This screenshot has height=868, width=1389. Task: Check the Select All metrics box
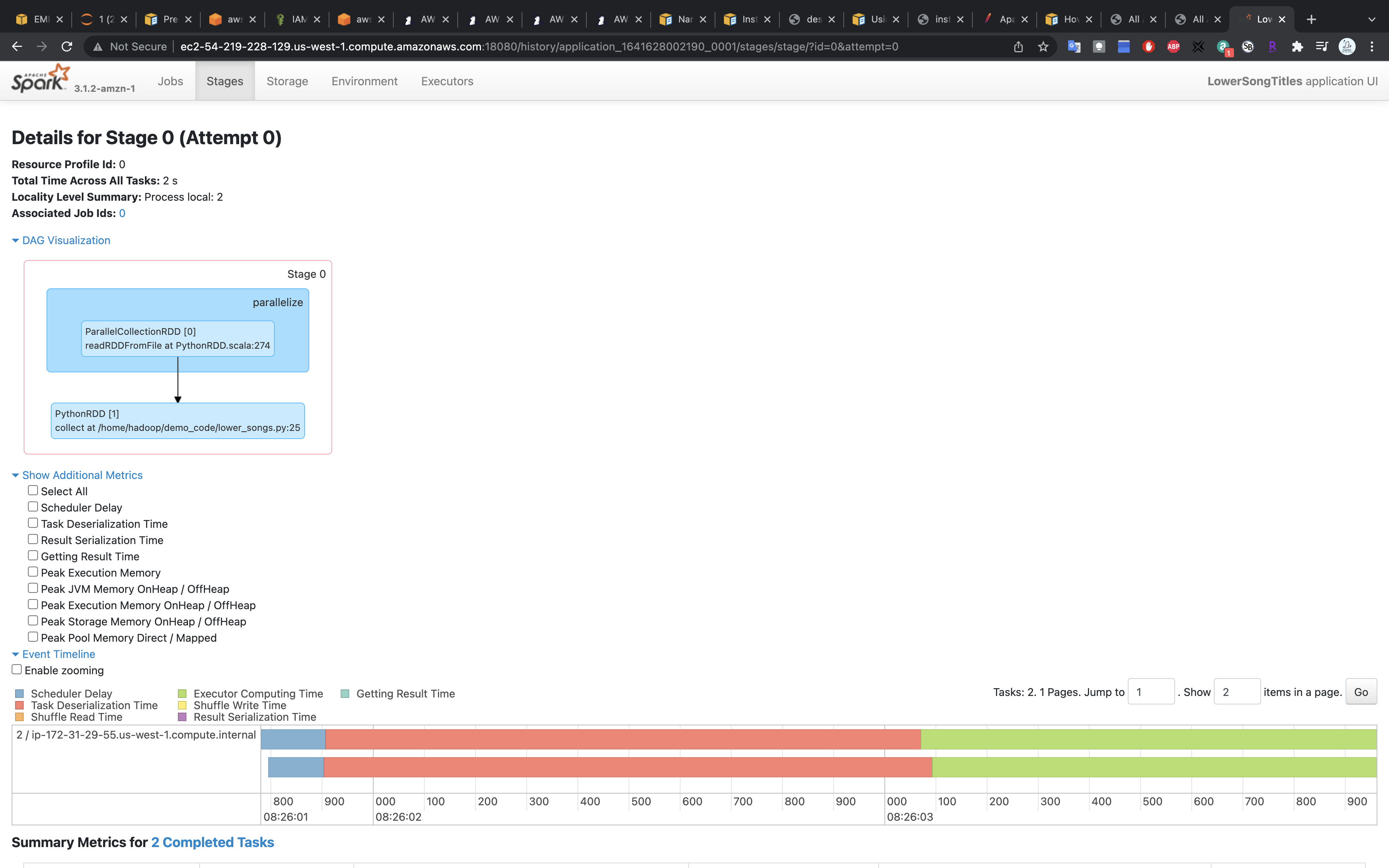click(33, 491)
